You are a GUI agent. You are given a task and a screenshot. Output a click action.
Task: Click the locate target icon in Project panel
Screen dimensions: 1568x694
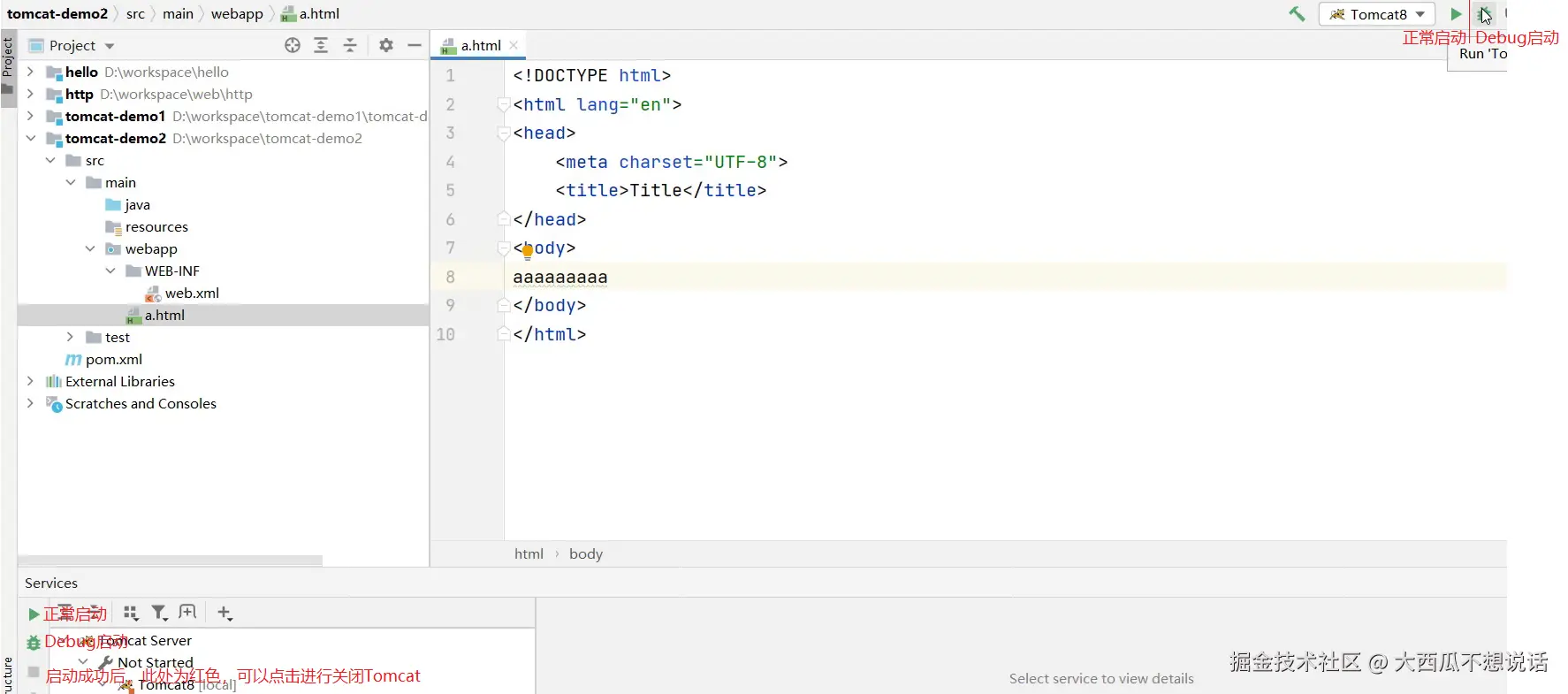tap(293, 45)
